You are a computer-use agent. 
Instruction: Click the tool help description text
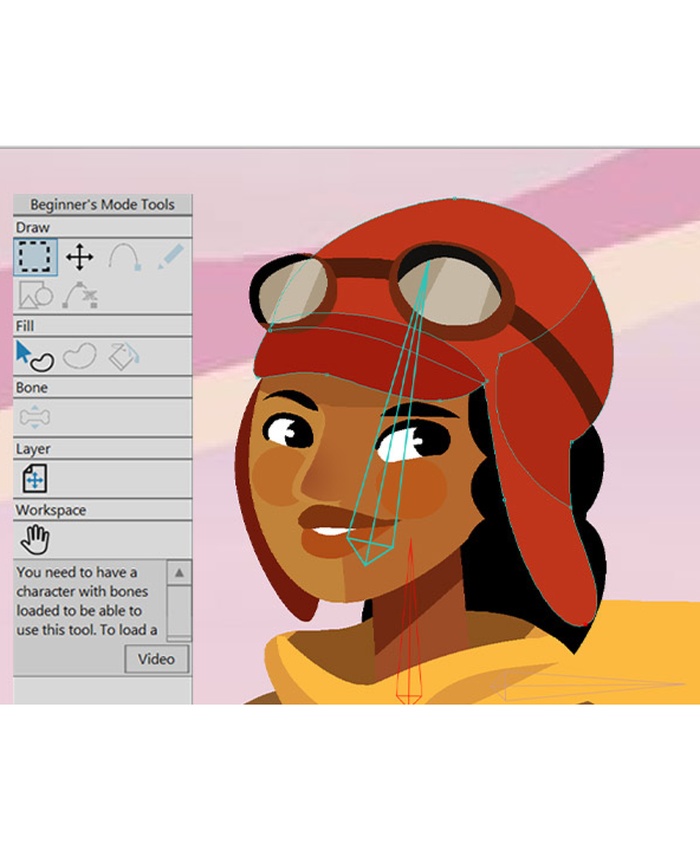(88, 600)
